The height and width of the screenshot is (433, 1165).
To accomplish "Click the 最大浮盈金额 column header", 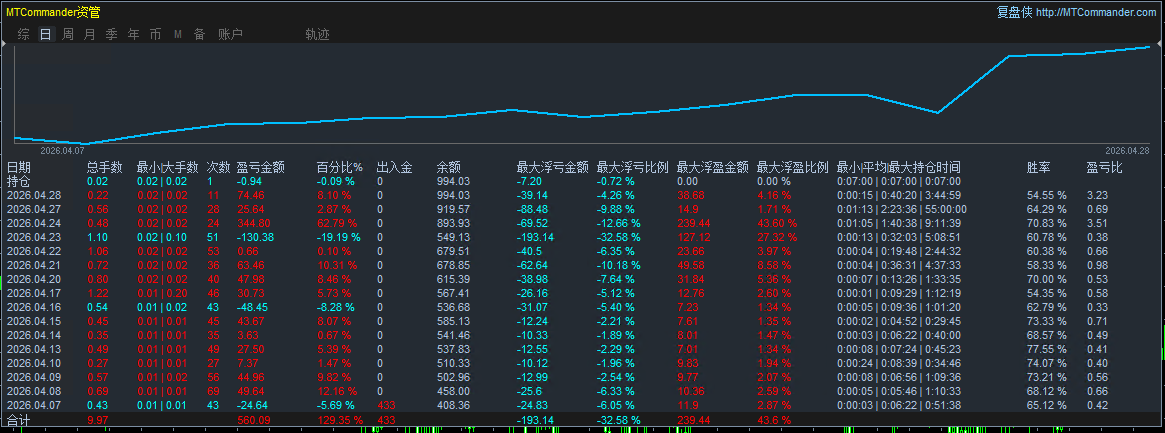I will coord(713,168).
